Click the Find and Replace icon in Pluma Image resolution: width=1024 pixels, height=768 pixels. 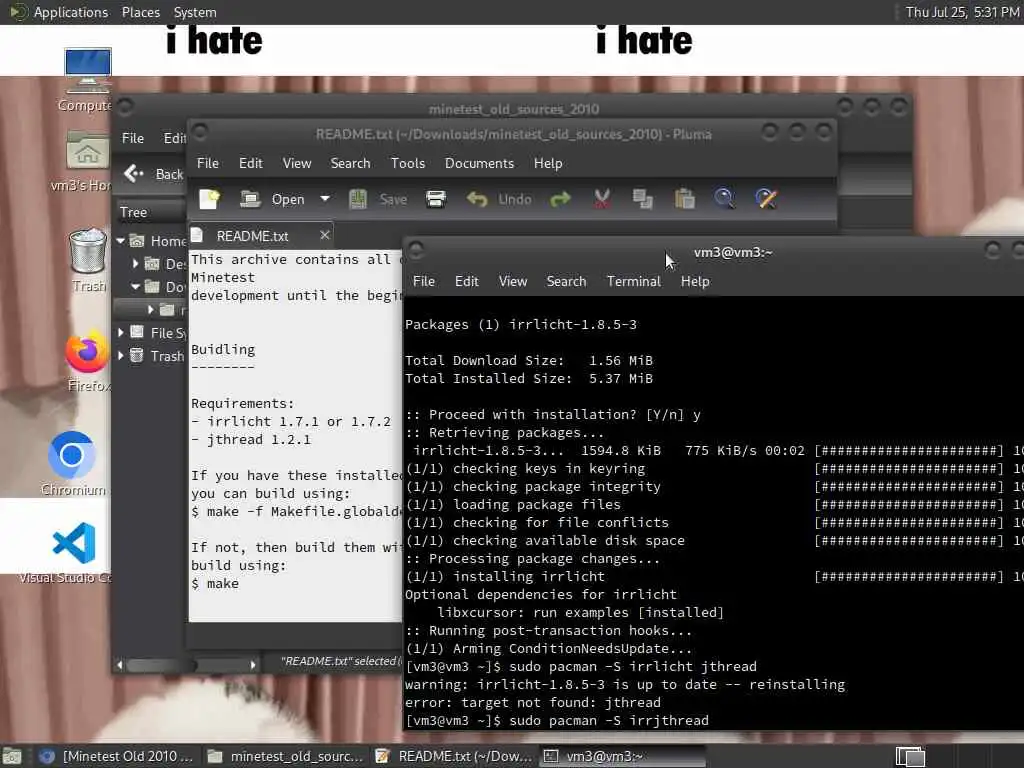click(x=767, y=199)
